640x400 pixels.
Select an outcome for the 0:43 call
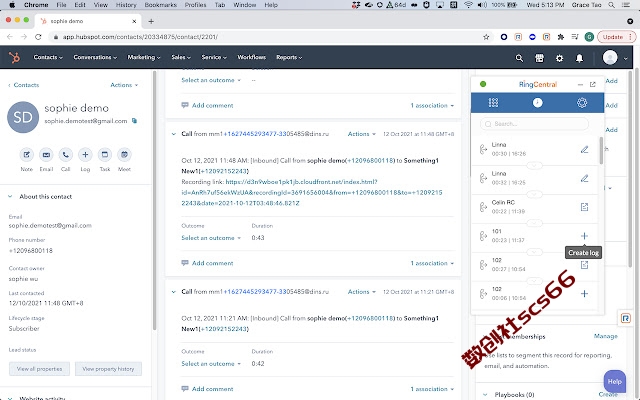pyautogui.click(x=211, y=238)
